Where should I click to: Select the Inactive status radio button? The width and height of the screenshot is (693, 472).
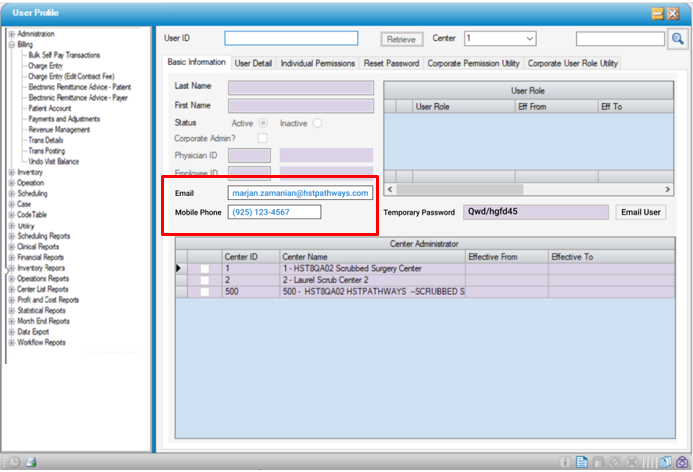click(x=317, y=123)
